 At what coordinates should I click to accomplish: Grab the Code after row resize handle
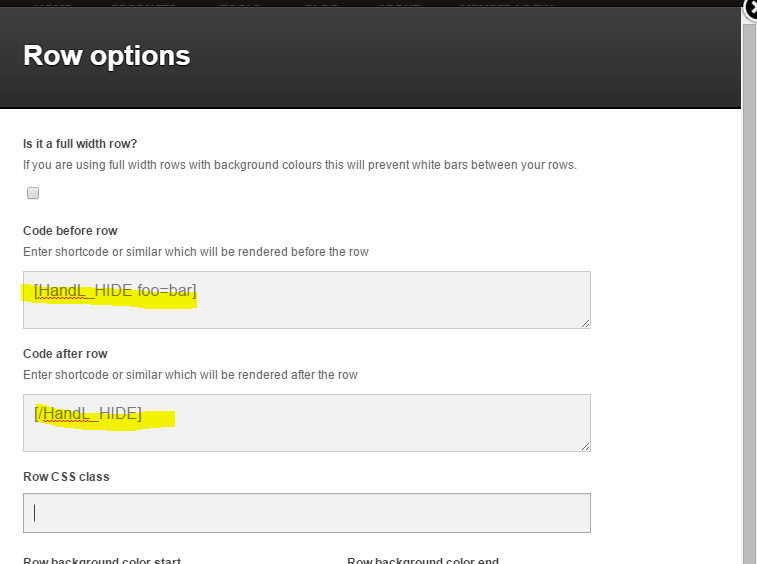click(x=585, y=446)
